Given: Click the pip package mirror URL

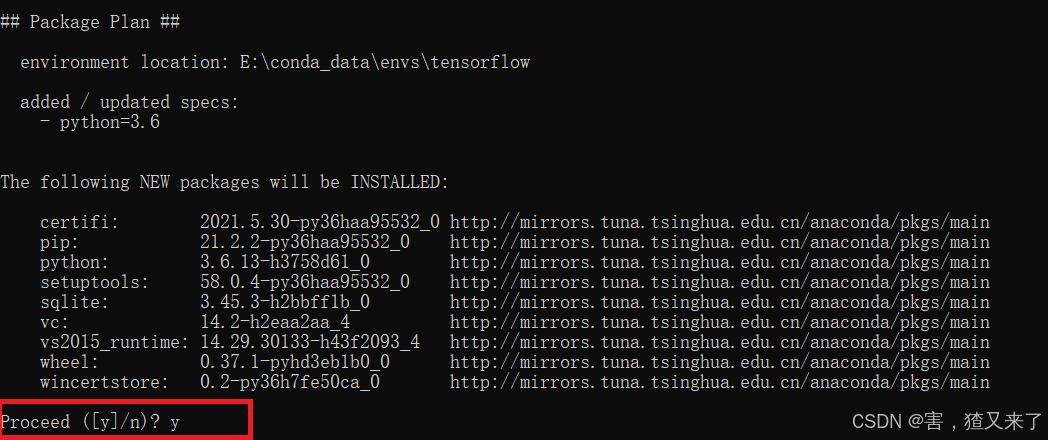Looking at the screenshot, I should coord(719,242).
